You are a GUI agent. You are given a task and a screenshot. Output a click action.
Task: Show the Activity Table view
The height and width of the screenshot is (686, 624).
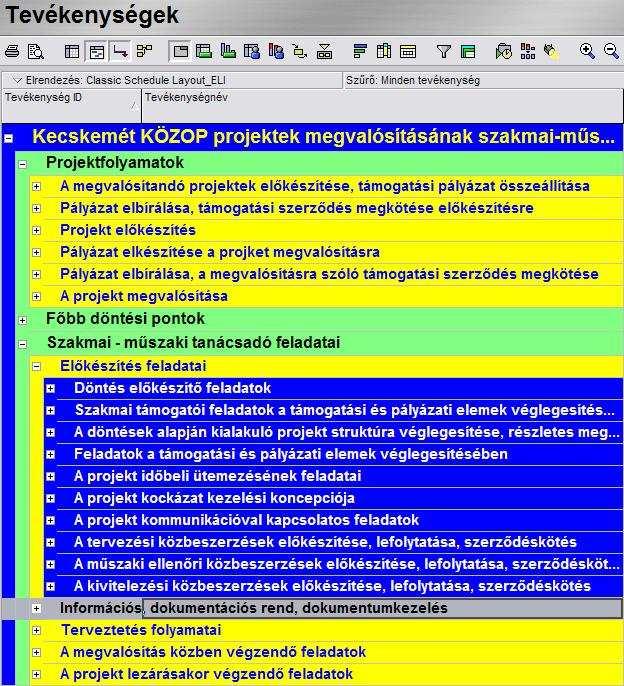pyautogui.click(x=72, y=52)
